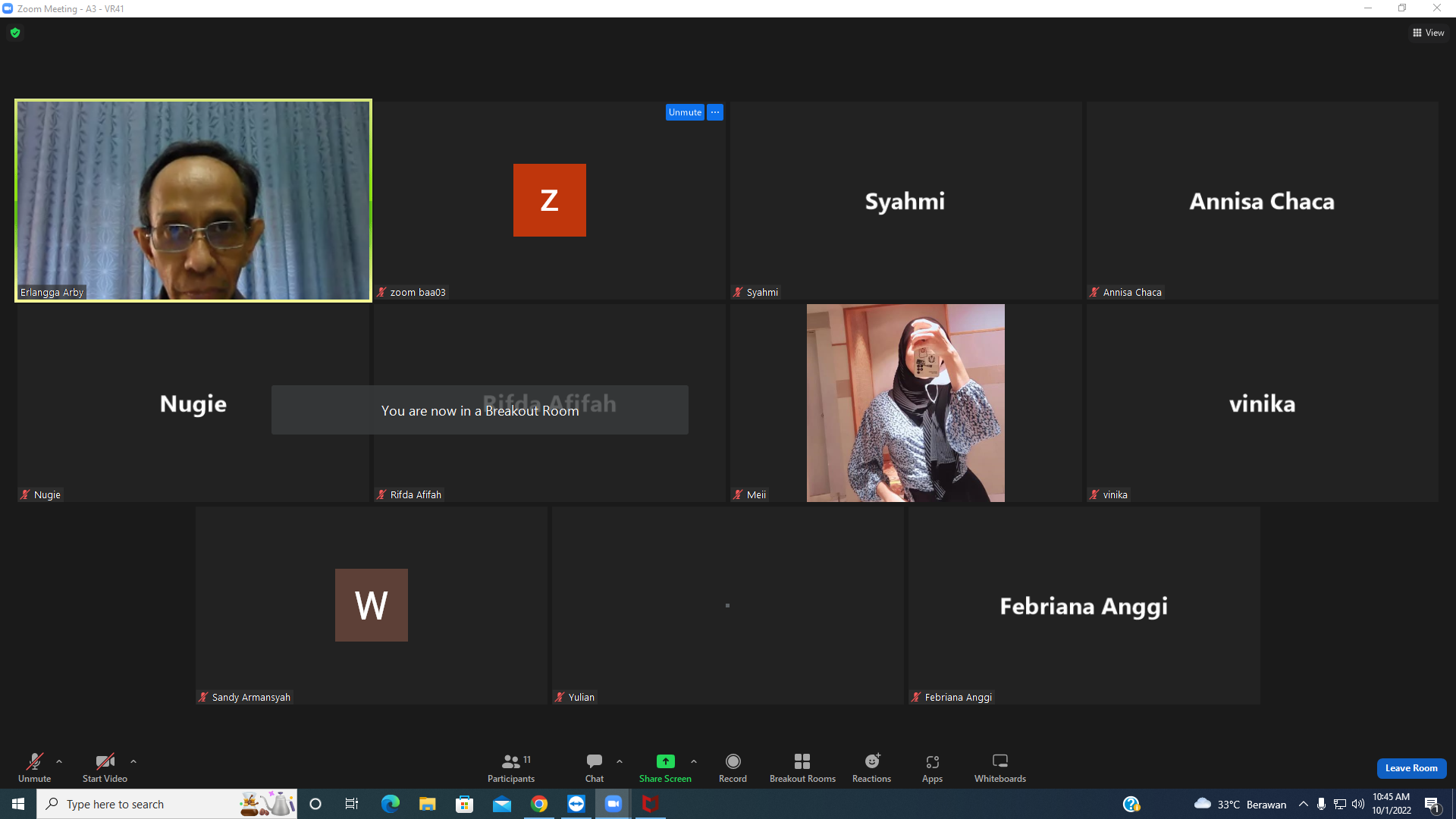Launch Microsoft Edge from taskbar
Screen dimensions: 1456x819
click(x=390, y=804)
